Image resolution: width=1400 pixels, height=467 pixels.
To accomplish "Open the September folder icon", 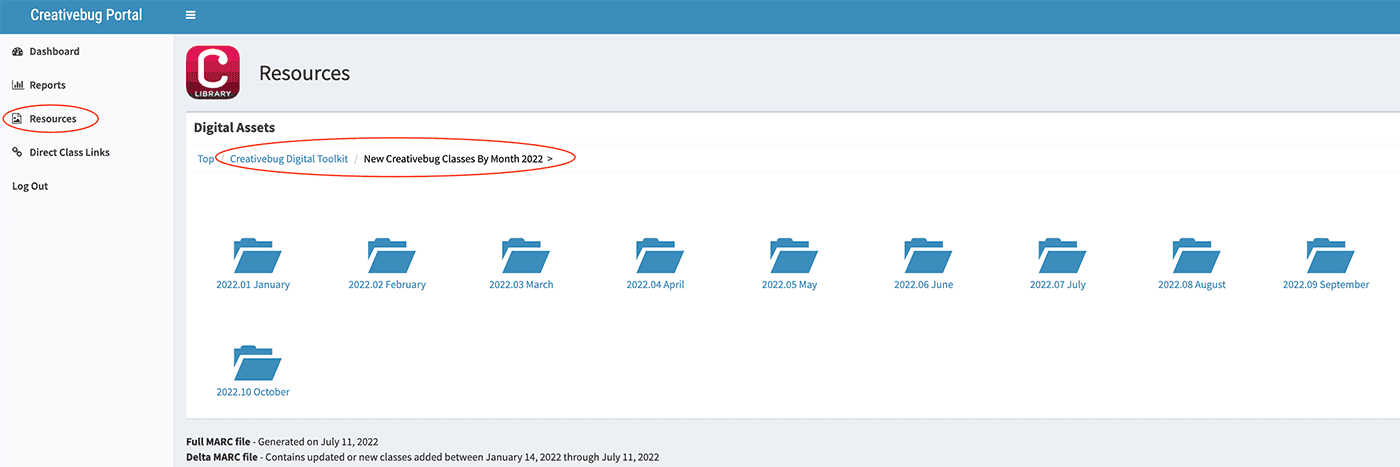I will point(1332,256).
